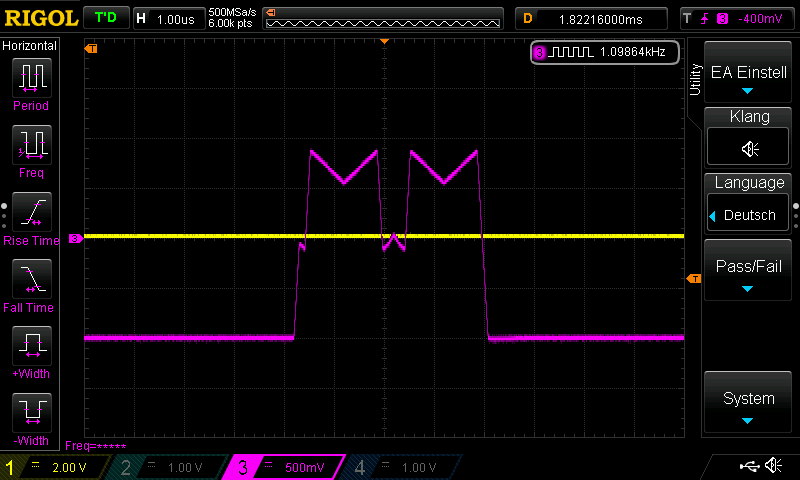Open the System submenu

[x=748, y=402]
